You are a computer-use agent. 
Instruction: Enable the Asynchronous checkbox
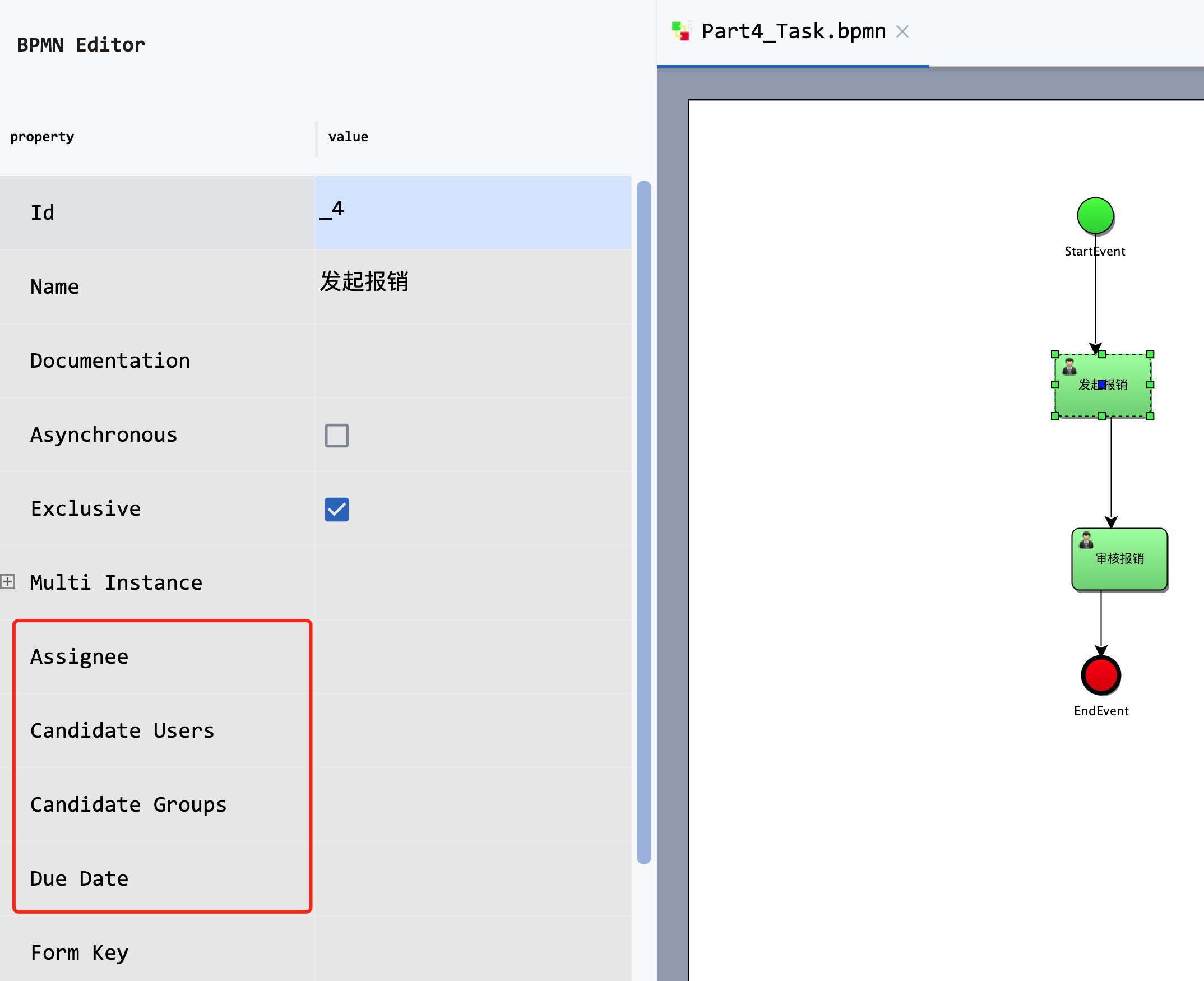[x=336, y=436]
